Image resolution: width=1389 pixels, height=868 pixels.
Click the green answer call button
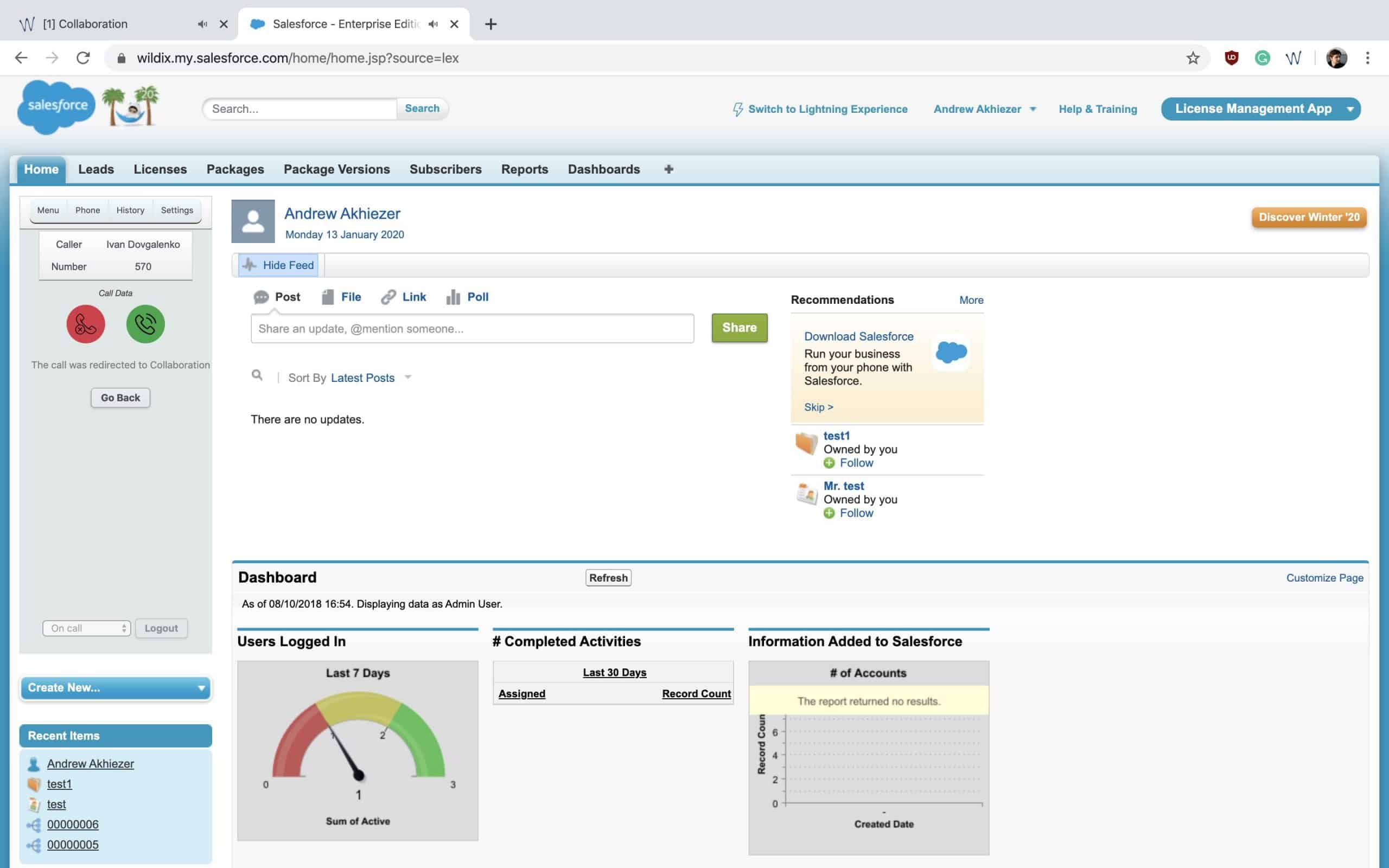pos(145,324)
